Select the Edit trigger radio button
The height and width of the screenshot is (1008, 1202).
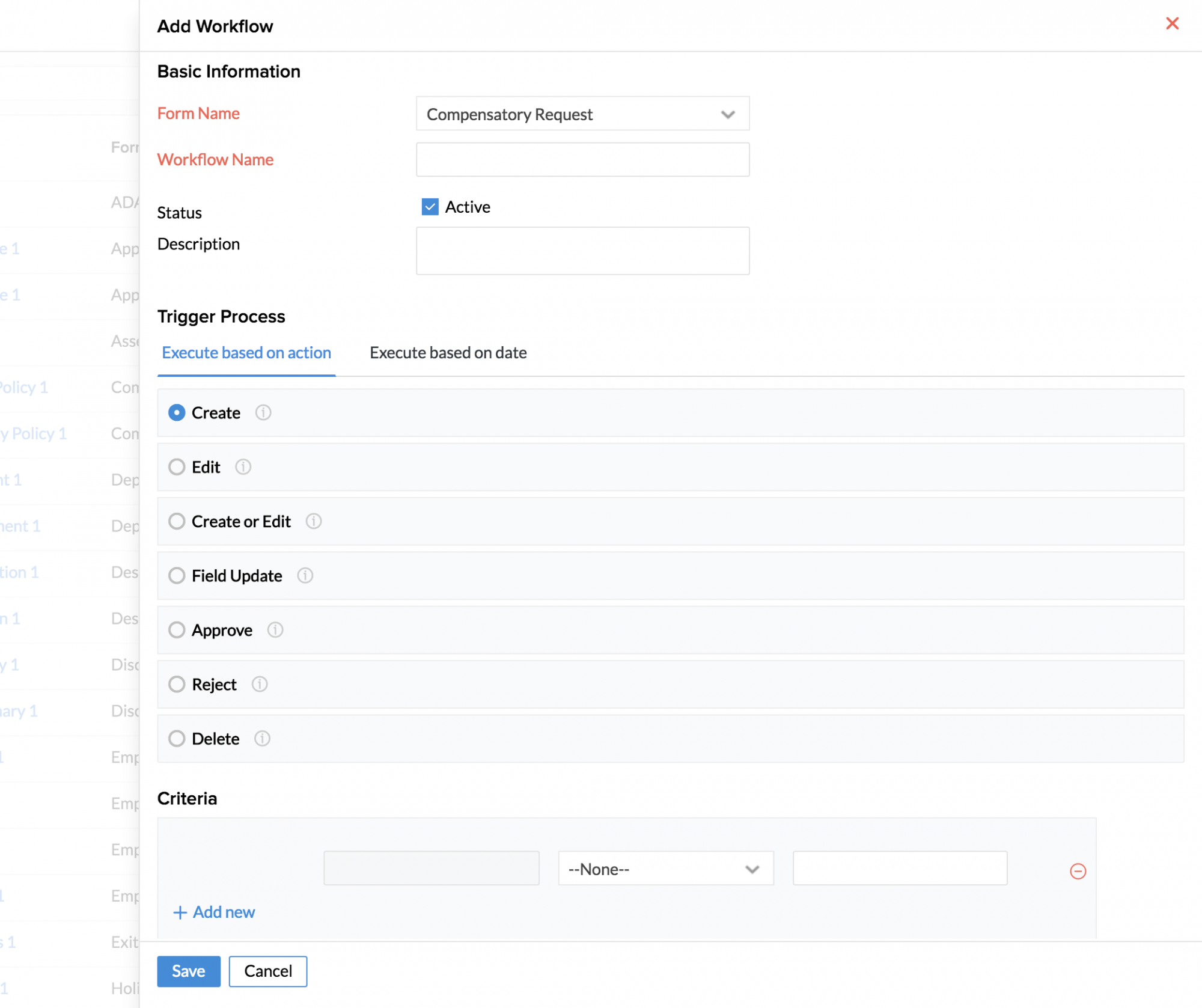(177, 467)
